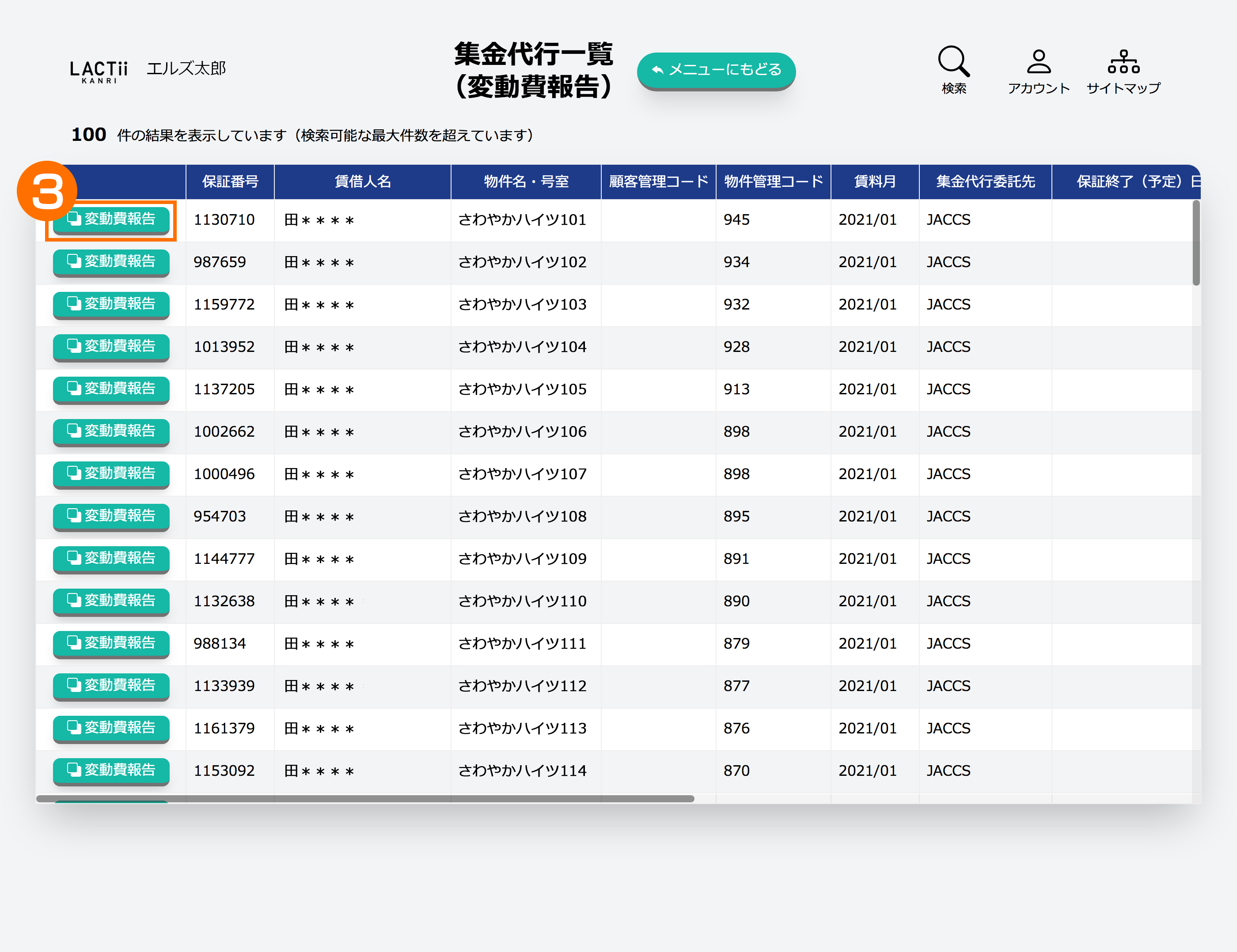Click the 集金代行委託先 column header
The height and width of the screenshot is (952, 1237).
point(985,181)
